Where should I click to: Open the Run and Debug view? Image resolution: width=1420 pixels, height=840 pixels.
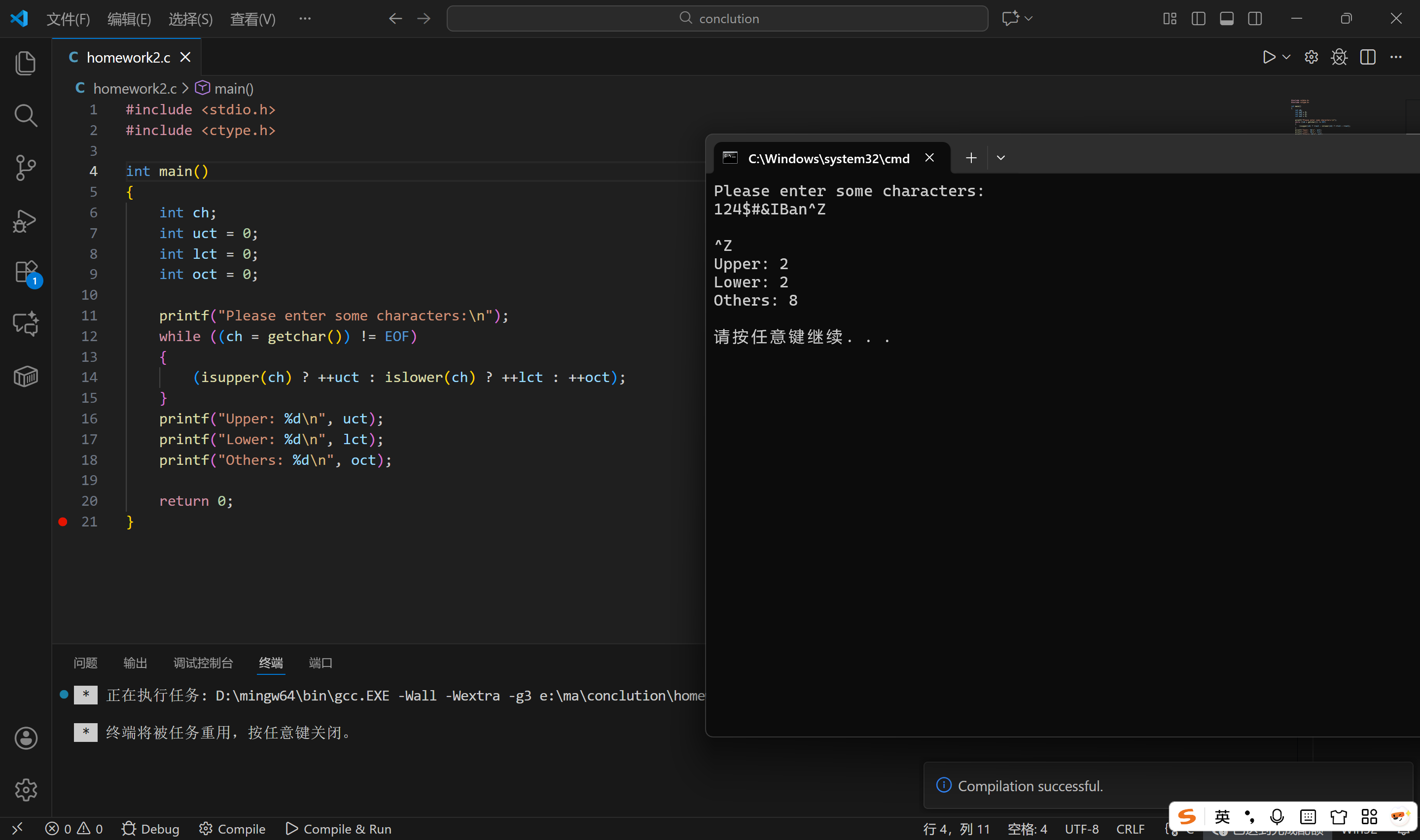26,220
